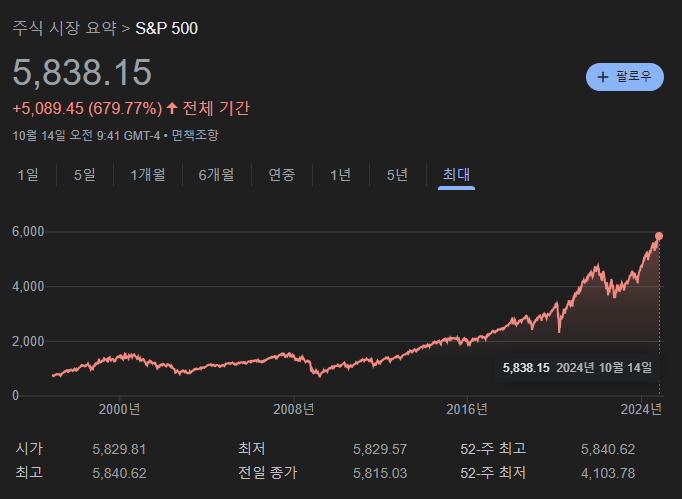Click the 최고 value 5,840.62 in first column
Image resolution: width=682 pixels, height=499 pixels.
coord(119,473)
